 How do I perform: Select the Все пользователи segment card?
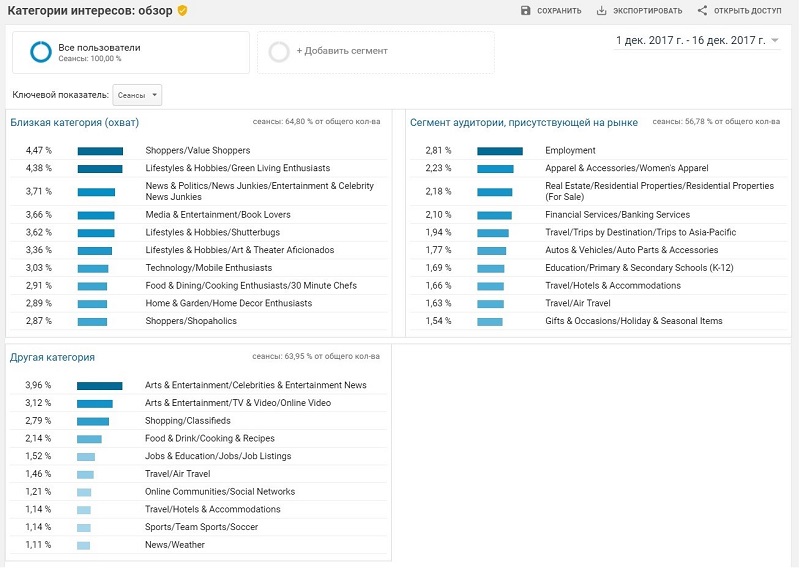click(131, 52)
